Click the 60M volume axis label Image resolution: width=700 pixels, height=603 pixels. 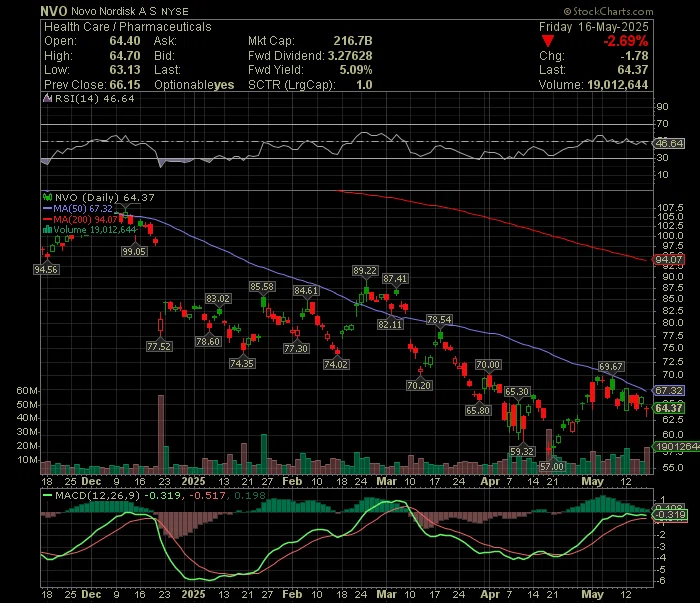(27, 391)
